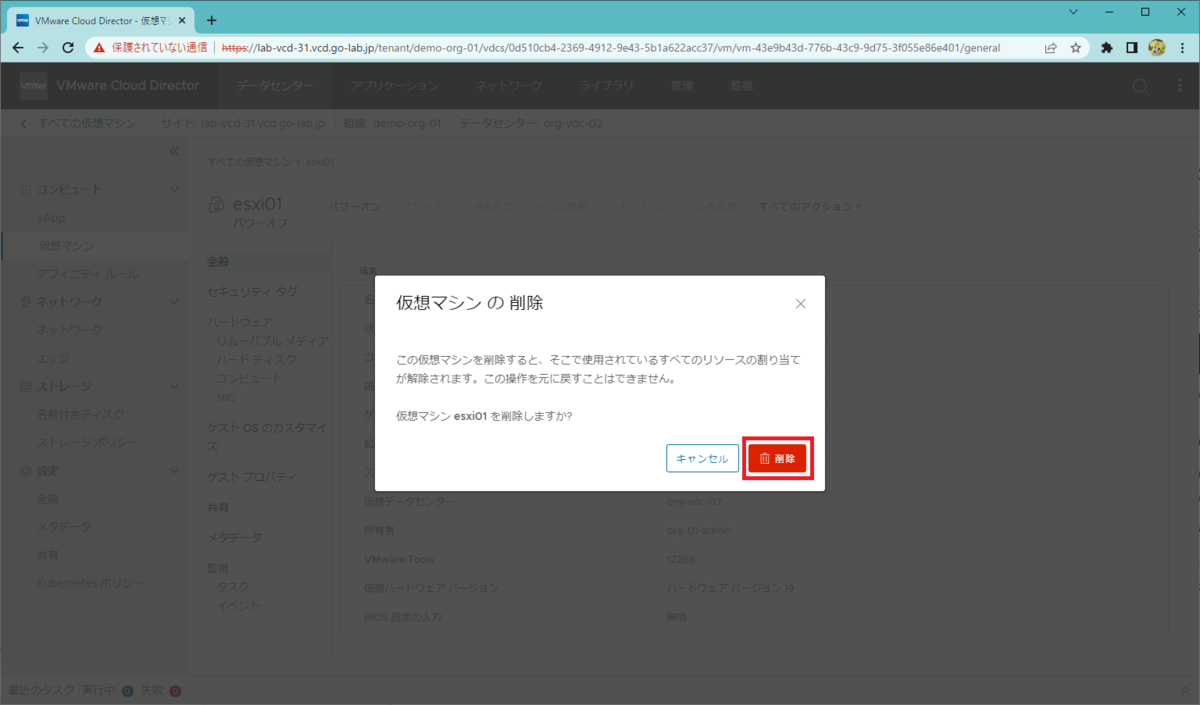Collapse the ネットワーク sidebar section
Viewport: 1200px width, 705px height.
click(x=173, y=301)
